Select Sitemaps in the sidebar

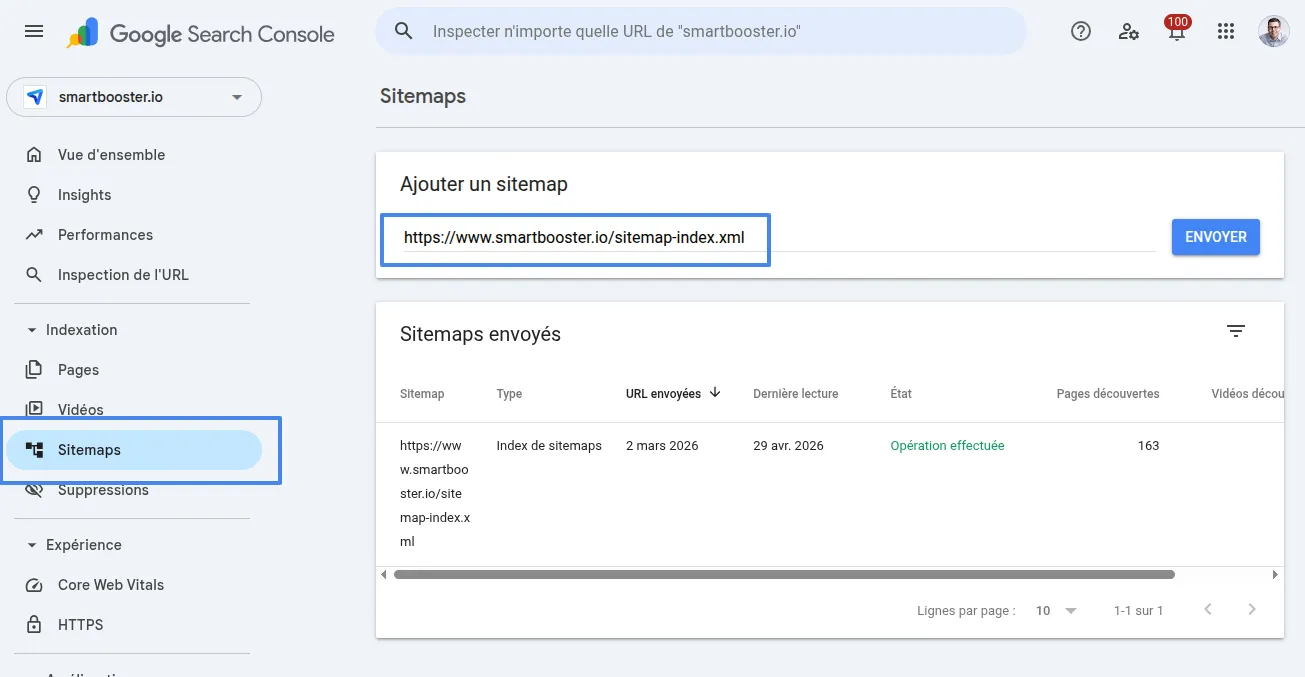[x=134, y=450]
